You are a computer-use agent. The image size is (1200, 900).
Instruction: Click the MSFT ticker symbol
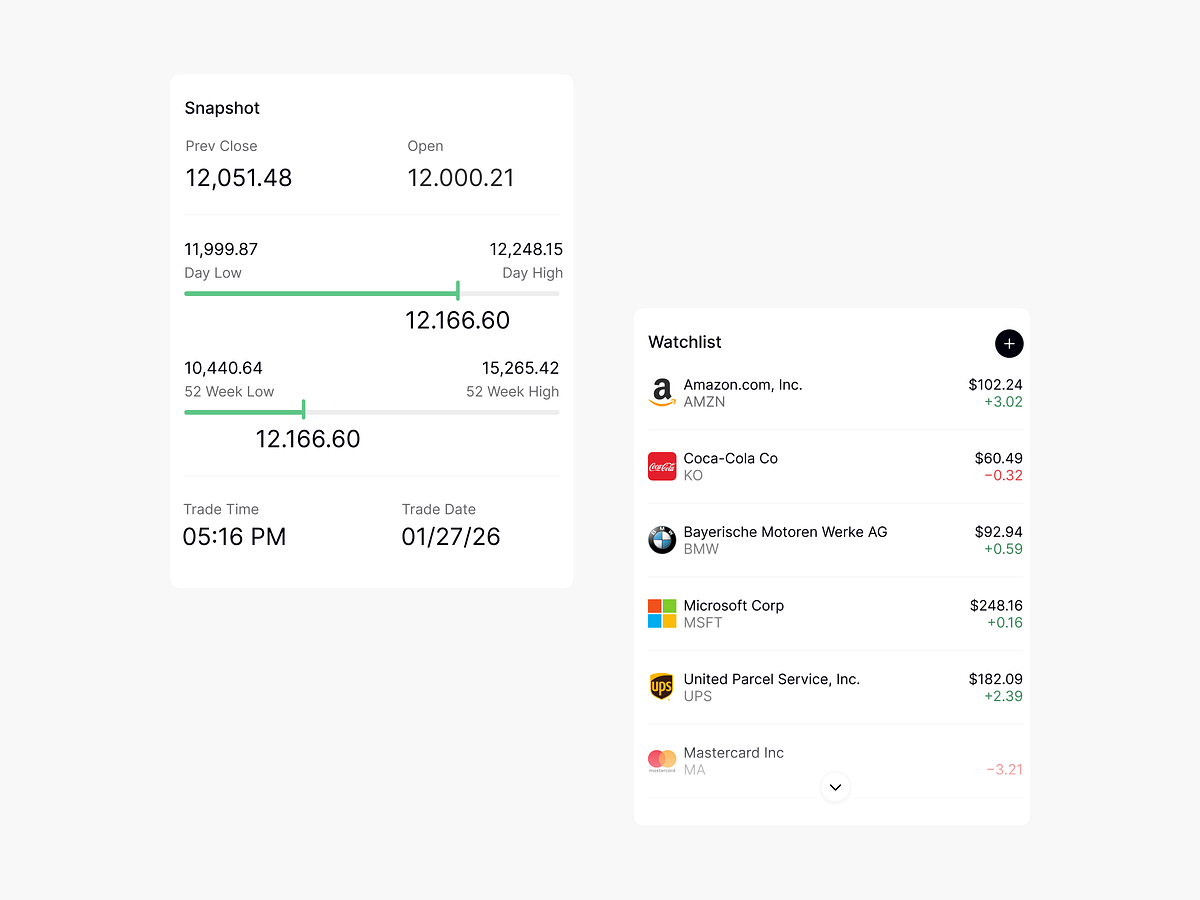pos(703,623)
